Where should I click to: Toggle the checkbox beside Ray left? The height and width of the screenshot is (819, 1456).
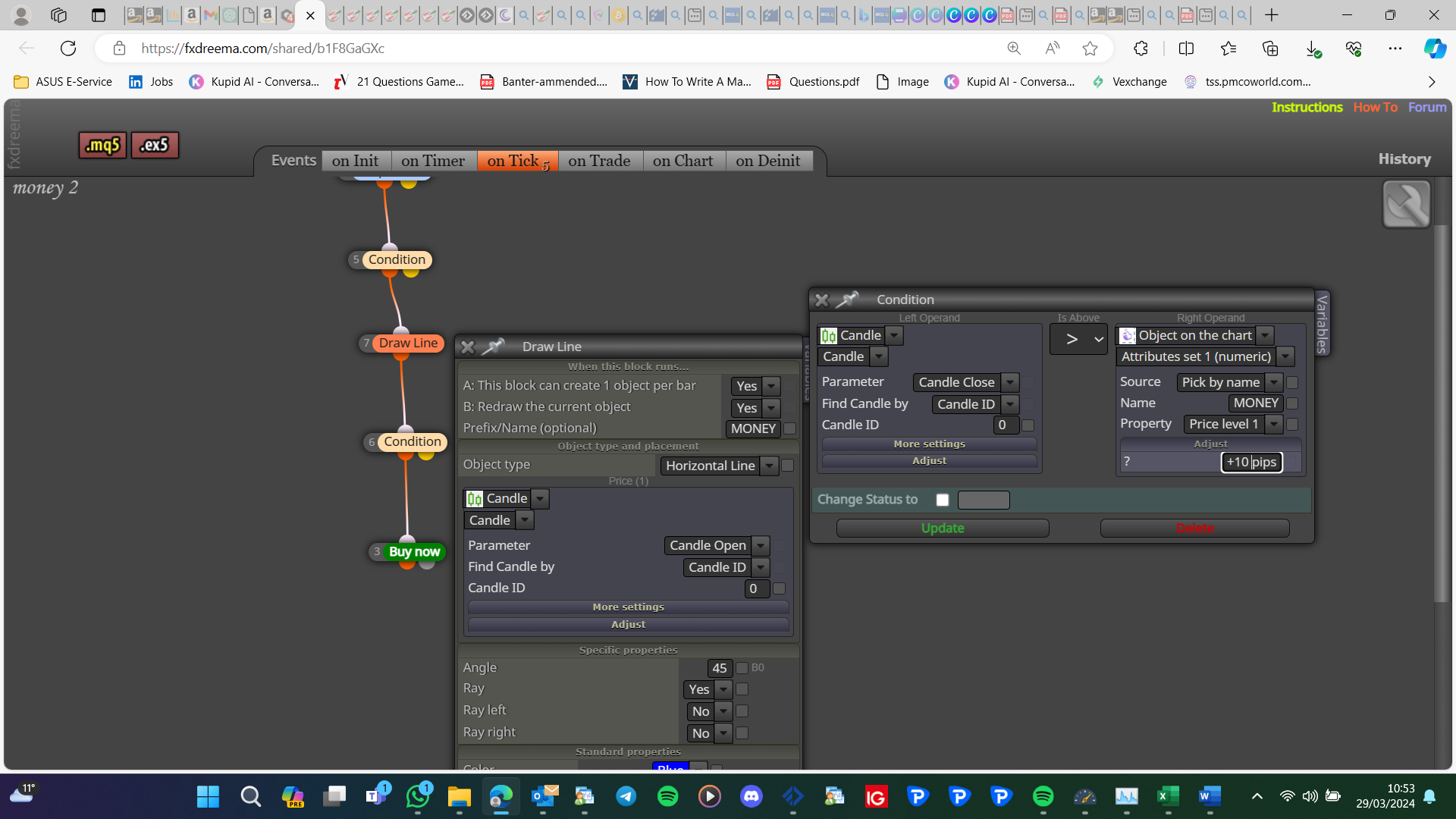click(742, 711)
